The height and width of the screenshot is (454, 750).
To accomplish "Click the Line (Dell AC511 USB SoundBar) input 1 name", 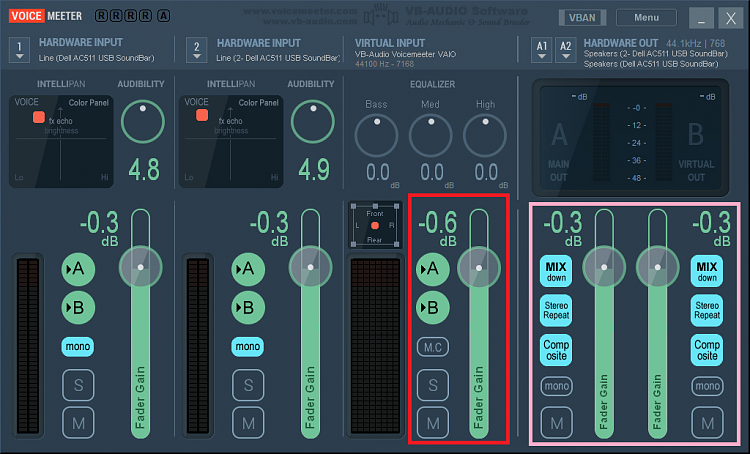I will 97,58.
